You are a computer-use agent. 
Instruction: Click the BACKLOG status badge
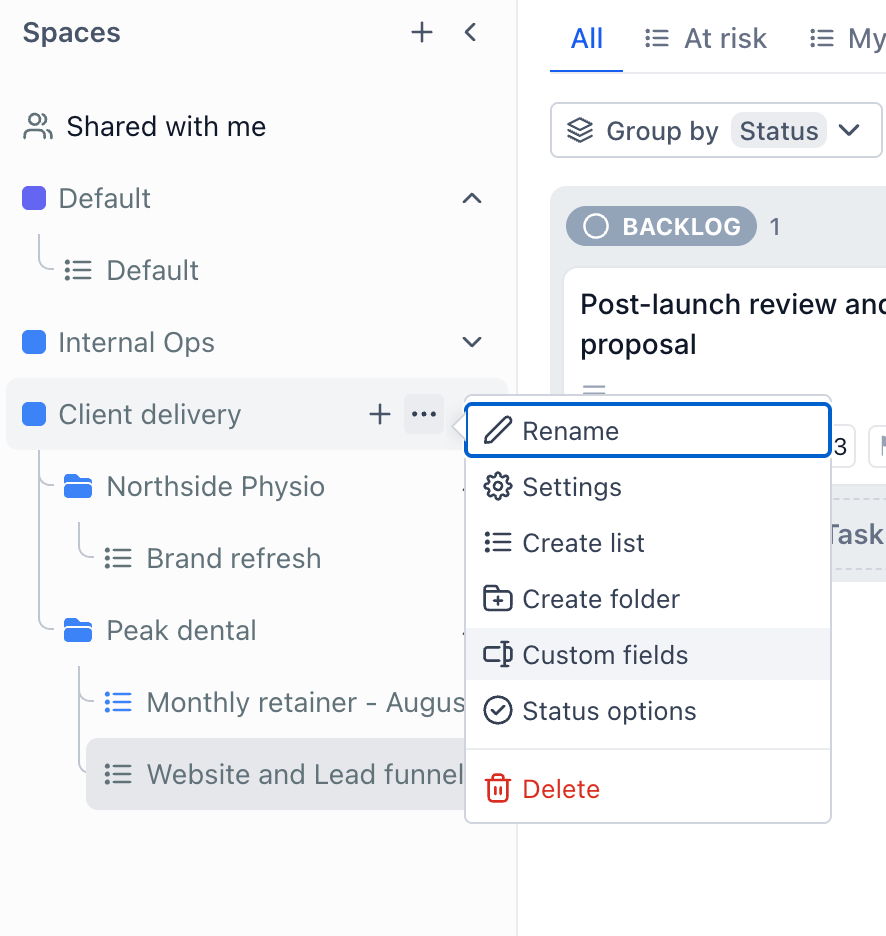661,226
